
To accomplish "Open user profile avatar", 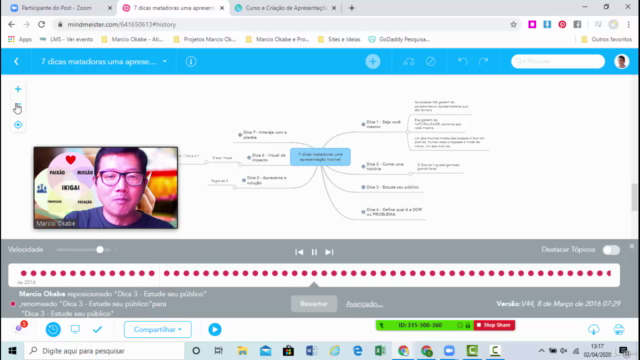I will pos(622,61).
